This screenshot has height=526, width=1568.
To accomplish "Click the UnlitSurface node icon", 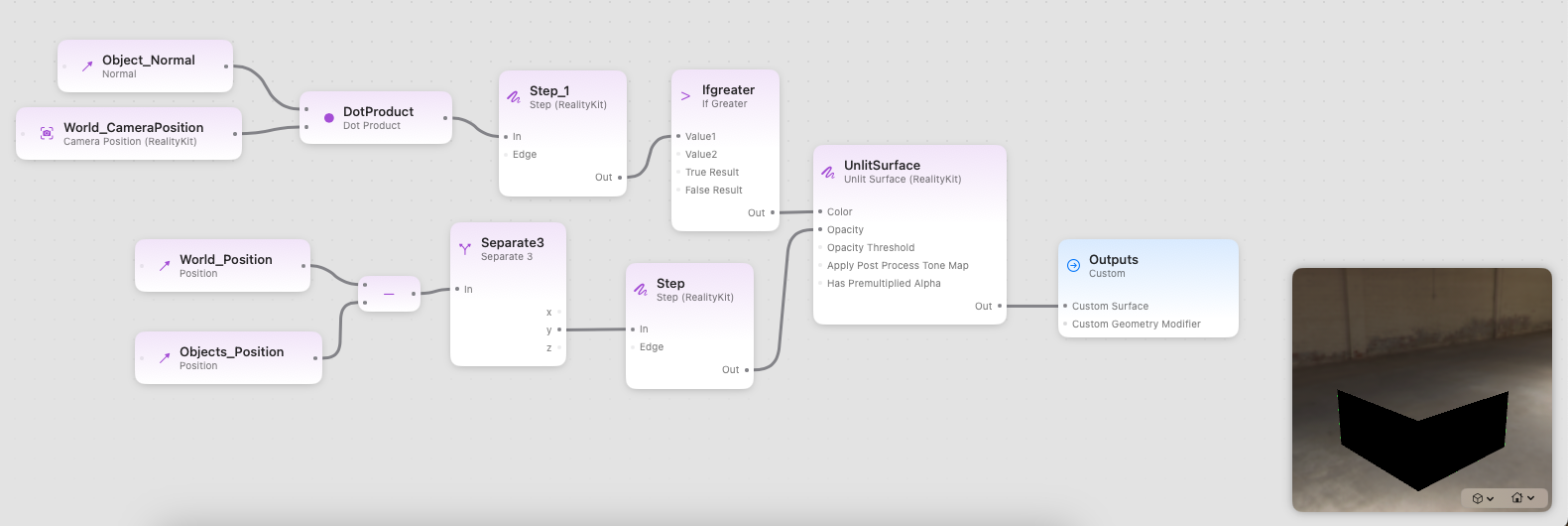I will tap(828, 172).
